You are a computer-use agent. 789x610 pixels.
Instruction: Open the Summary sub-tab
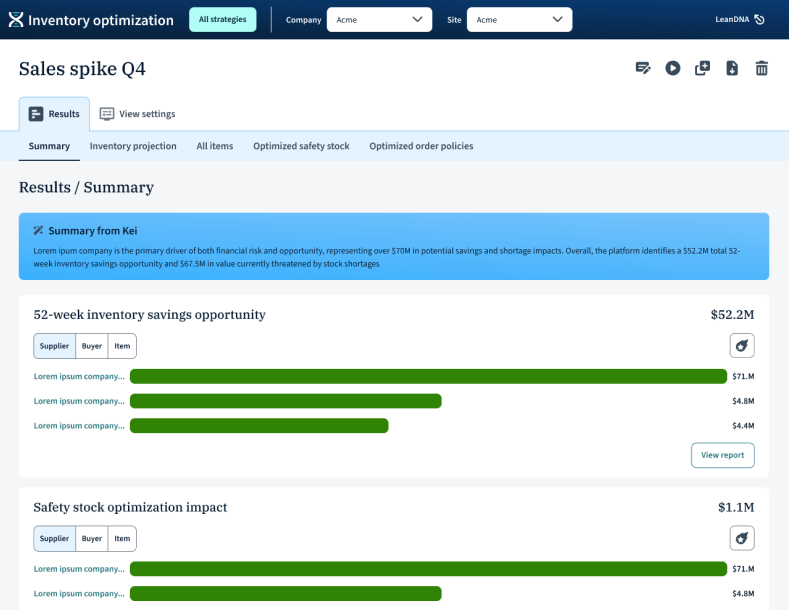pyautogui.click(x=49, y=146)
